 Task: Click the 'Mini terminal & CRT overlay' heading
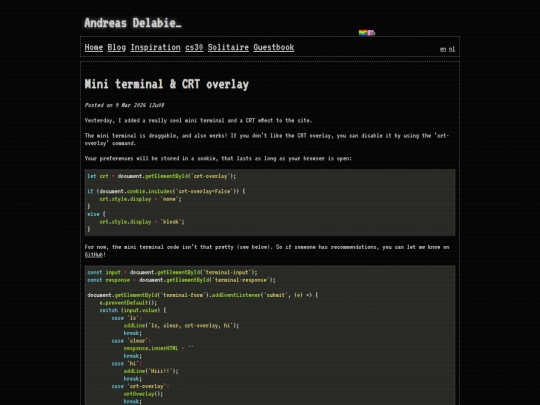point(167,84)
